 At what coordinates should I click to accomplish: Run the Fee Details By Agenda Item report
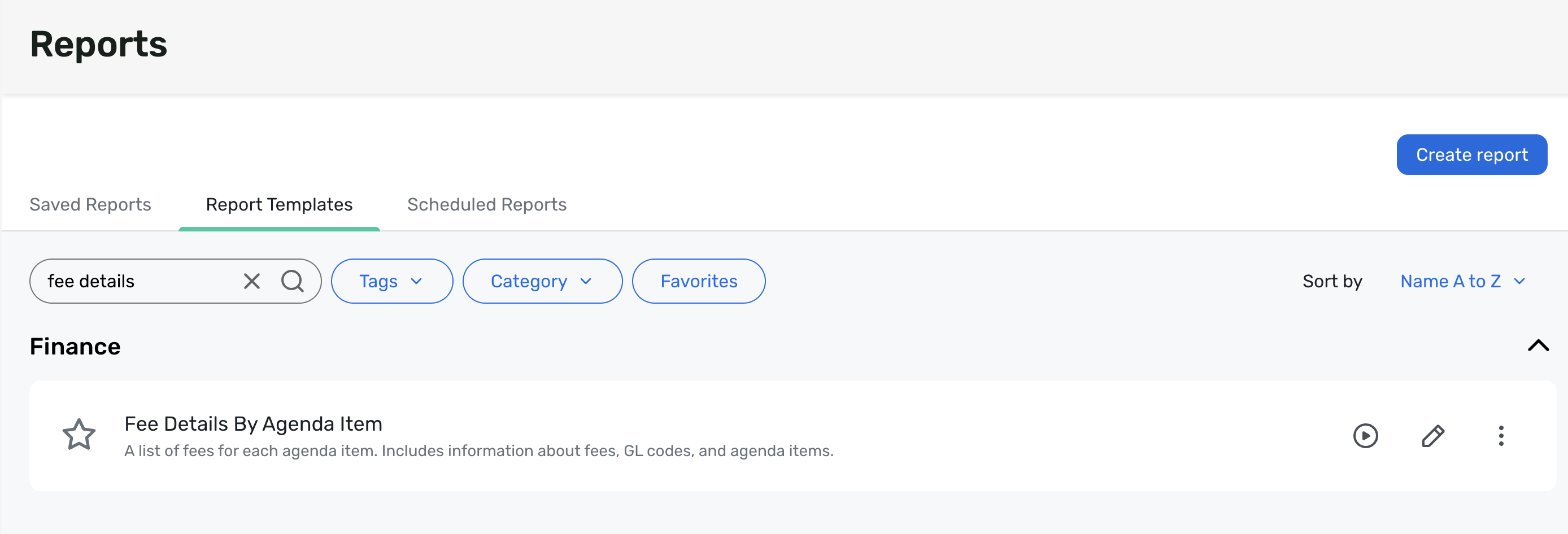1365,435
